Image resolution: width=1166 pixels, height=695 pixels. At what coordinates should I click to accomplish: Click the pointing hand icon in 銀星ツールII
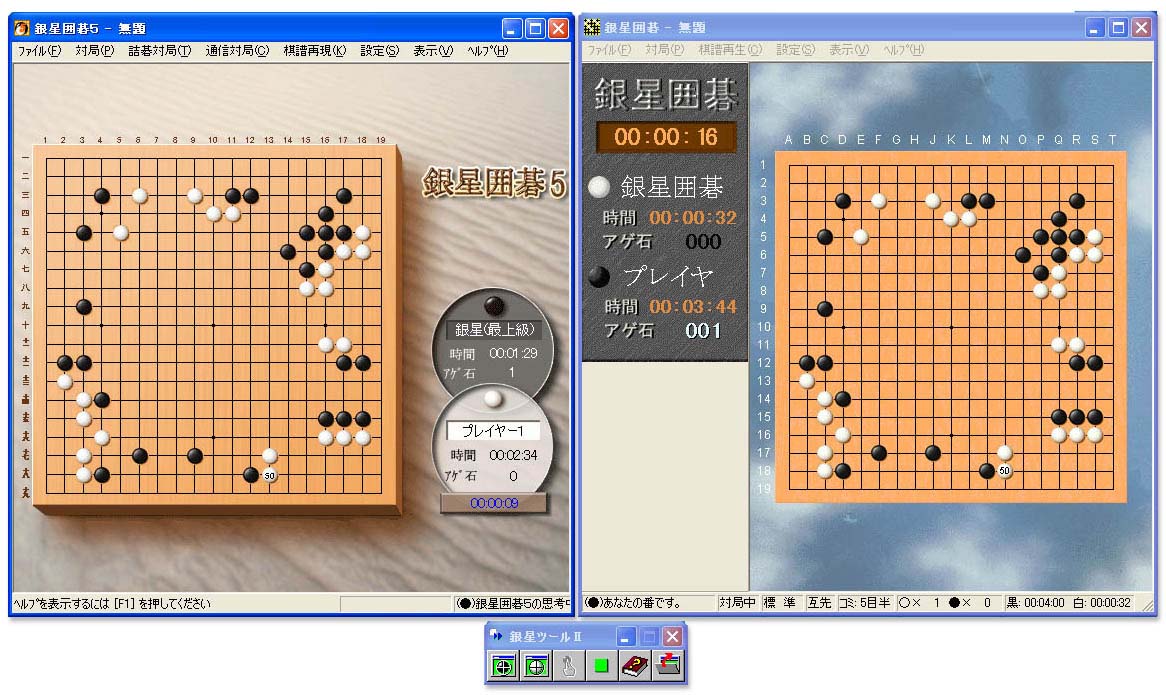pyautogui.click(x=569, y=665)
